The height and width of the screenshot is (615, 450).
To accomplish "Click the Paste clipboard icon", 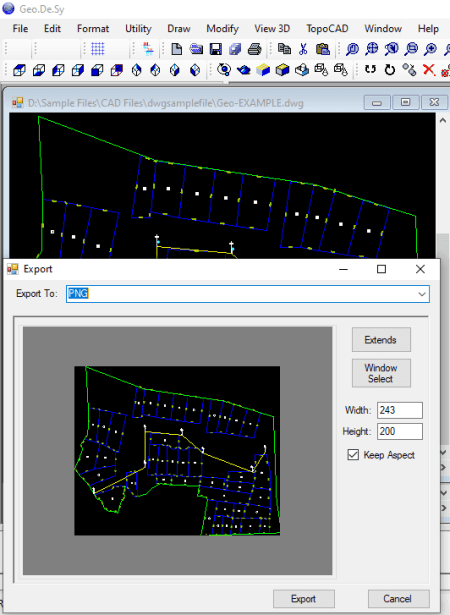I will tap(322, 49).
